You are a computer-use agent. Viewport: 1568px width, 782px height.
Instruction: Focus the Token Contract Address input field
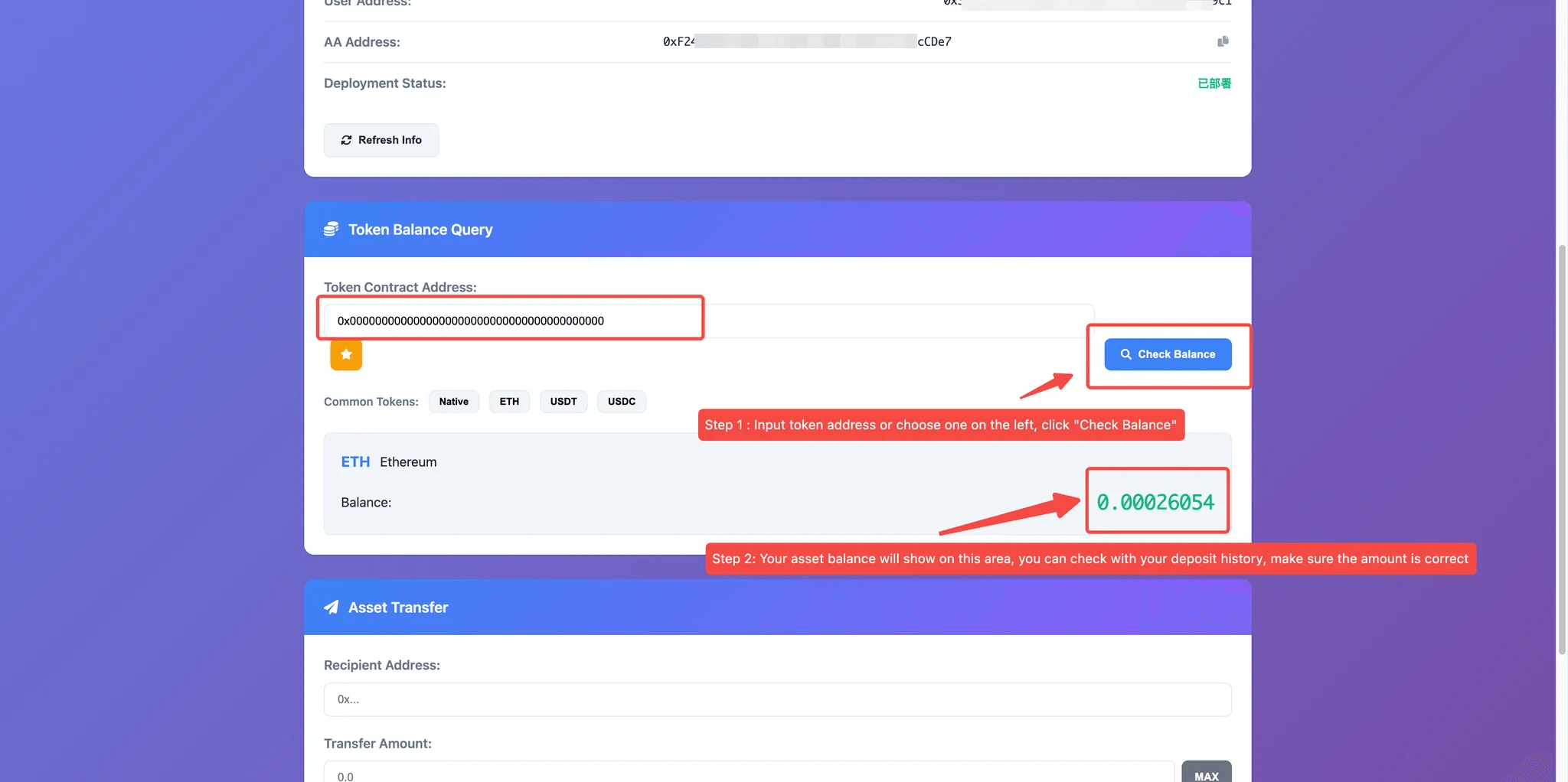coord(708,321)
